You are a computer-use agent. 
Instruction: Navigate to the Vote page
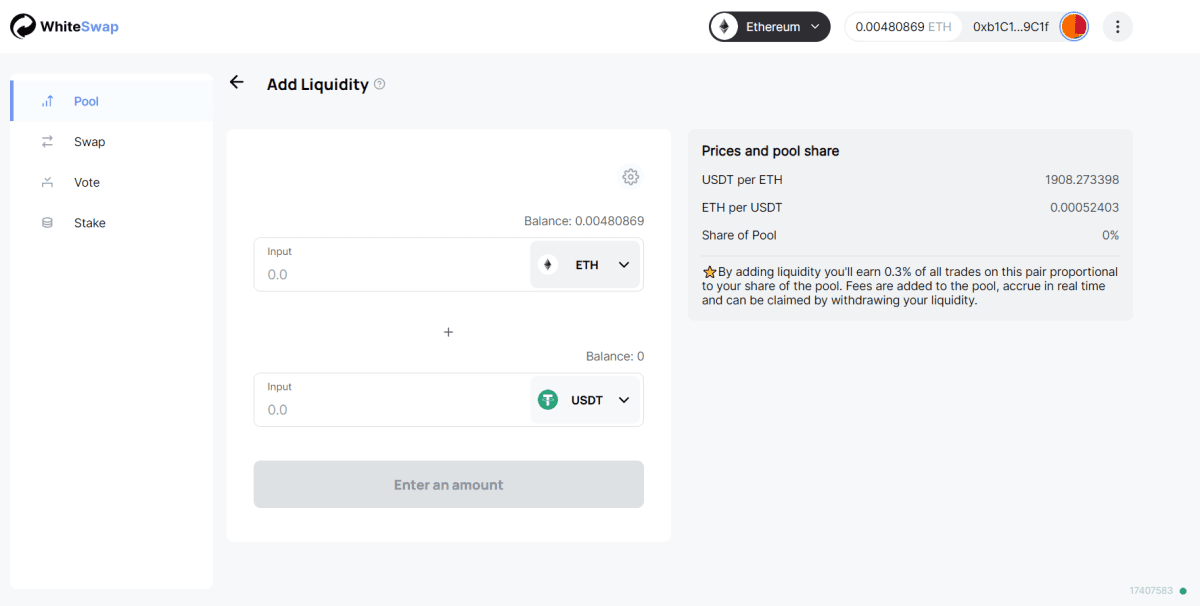[87, 183]
